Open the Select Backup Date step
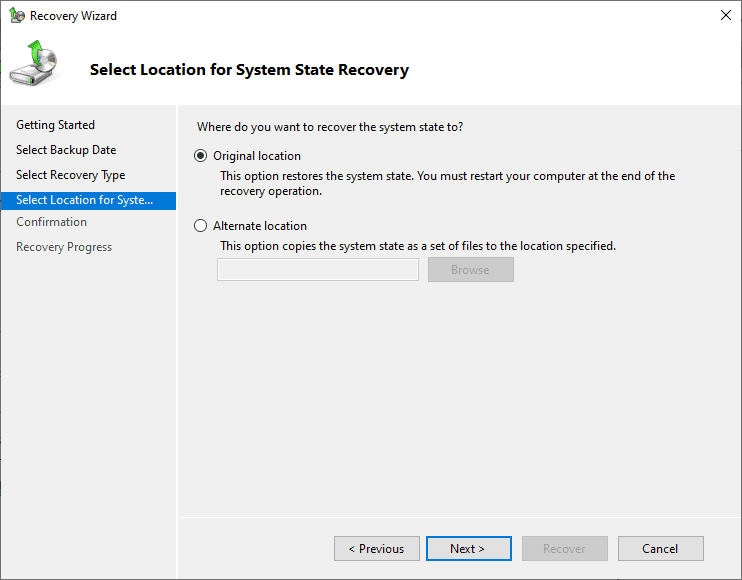The height and width of the screenshot is (580, 742). (66, 150)
